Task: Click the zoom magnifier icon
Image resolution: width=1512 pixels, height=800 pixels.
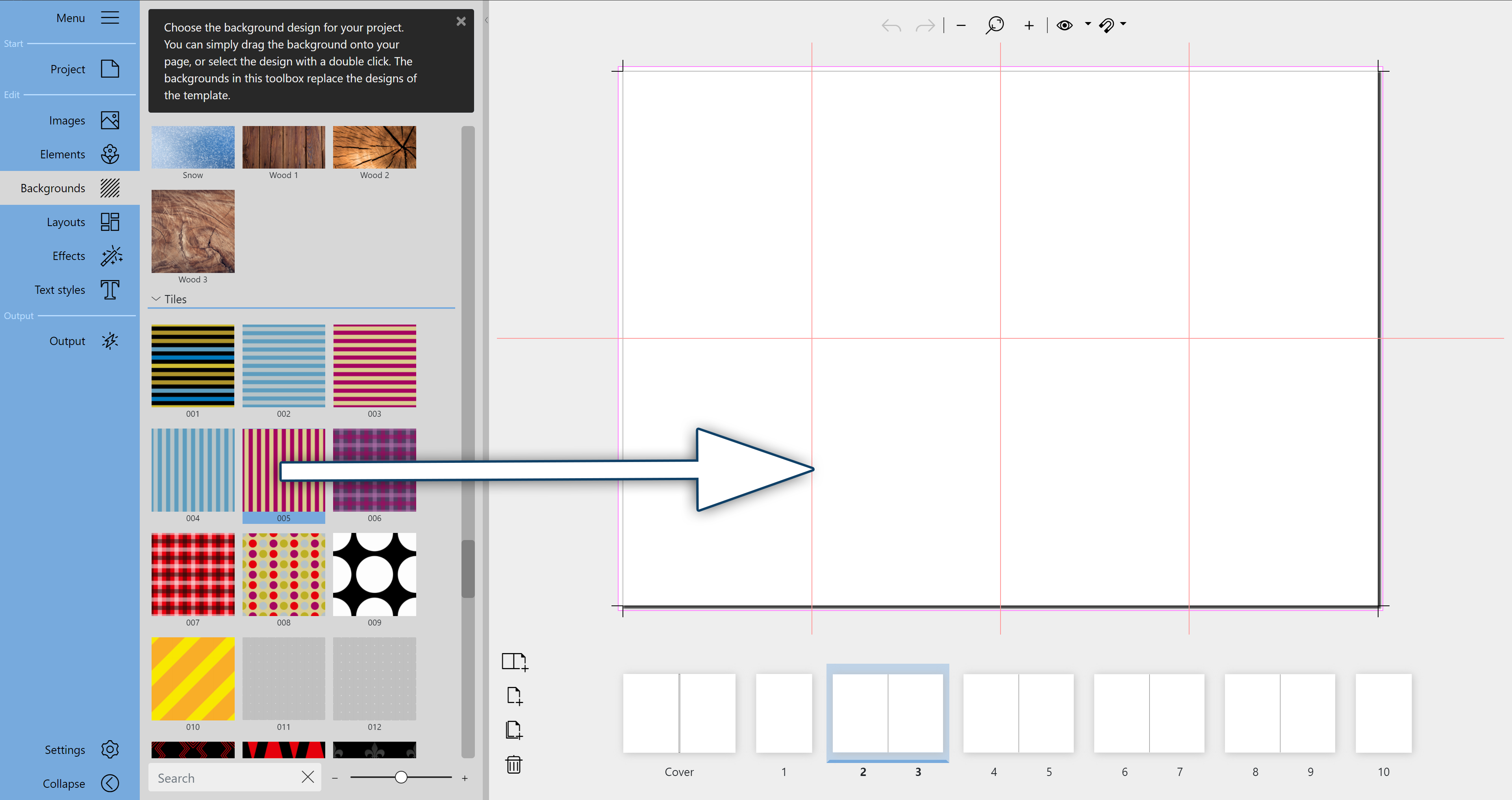Action: pyautogui.click(x=994, y=25)
